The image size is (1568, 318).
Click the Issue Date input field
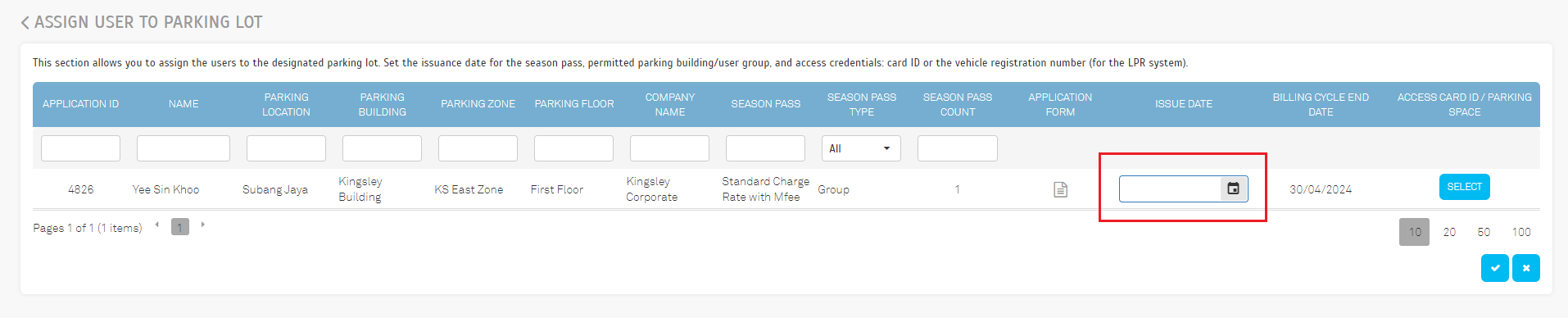point(1171,189)
